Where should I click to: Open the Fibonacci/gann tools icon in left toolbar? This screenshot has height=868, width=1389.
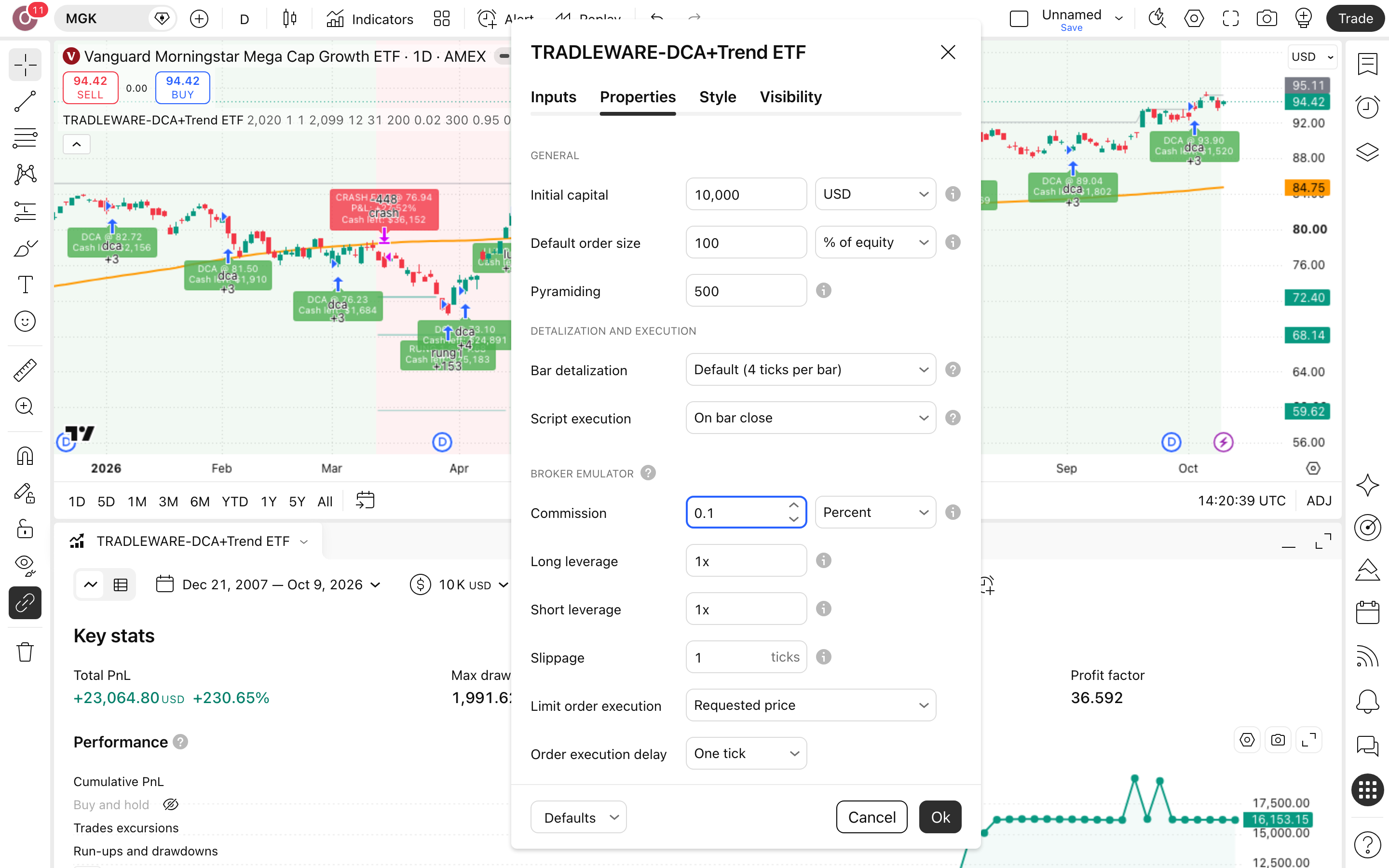[x=25, y=138]
